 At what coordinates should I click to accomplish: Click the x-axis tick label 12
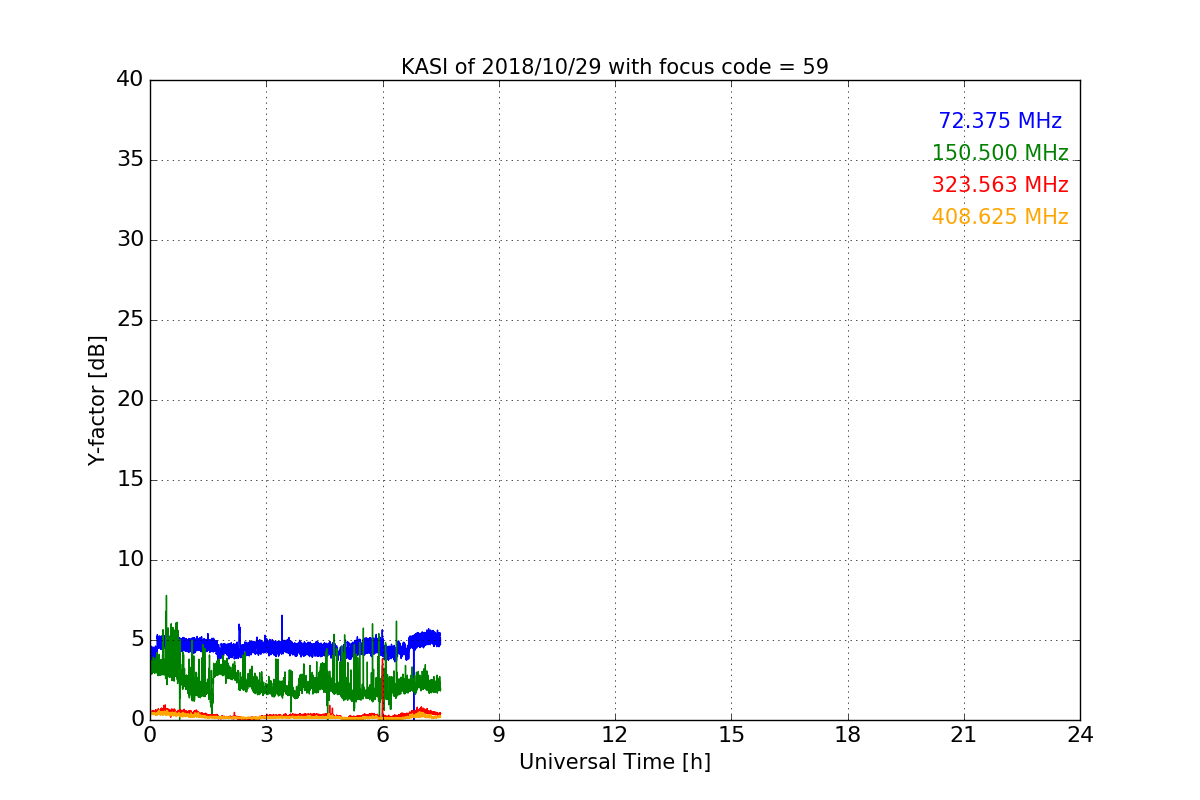pyautogui.click(x=615, y=735)
